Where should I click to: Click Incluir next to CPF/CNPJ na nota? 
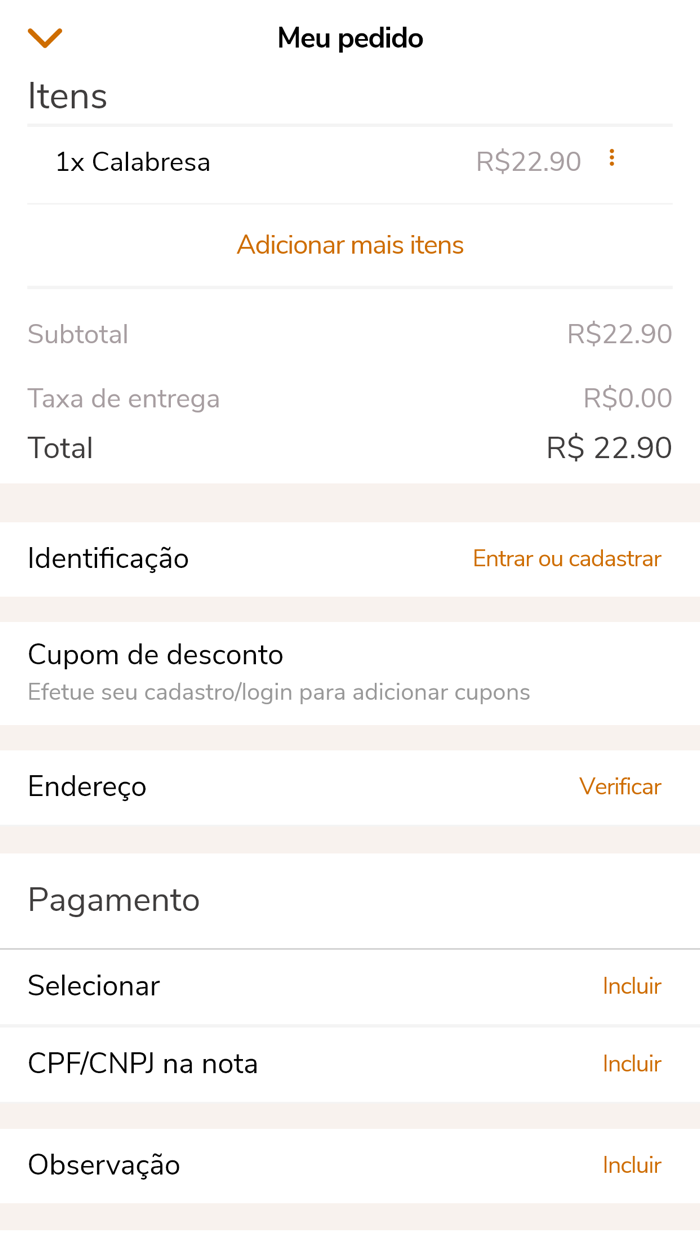click(x=632, y=1063)
